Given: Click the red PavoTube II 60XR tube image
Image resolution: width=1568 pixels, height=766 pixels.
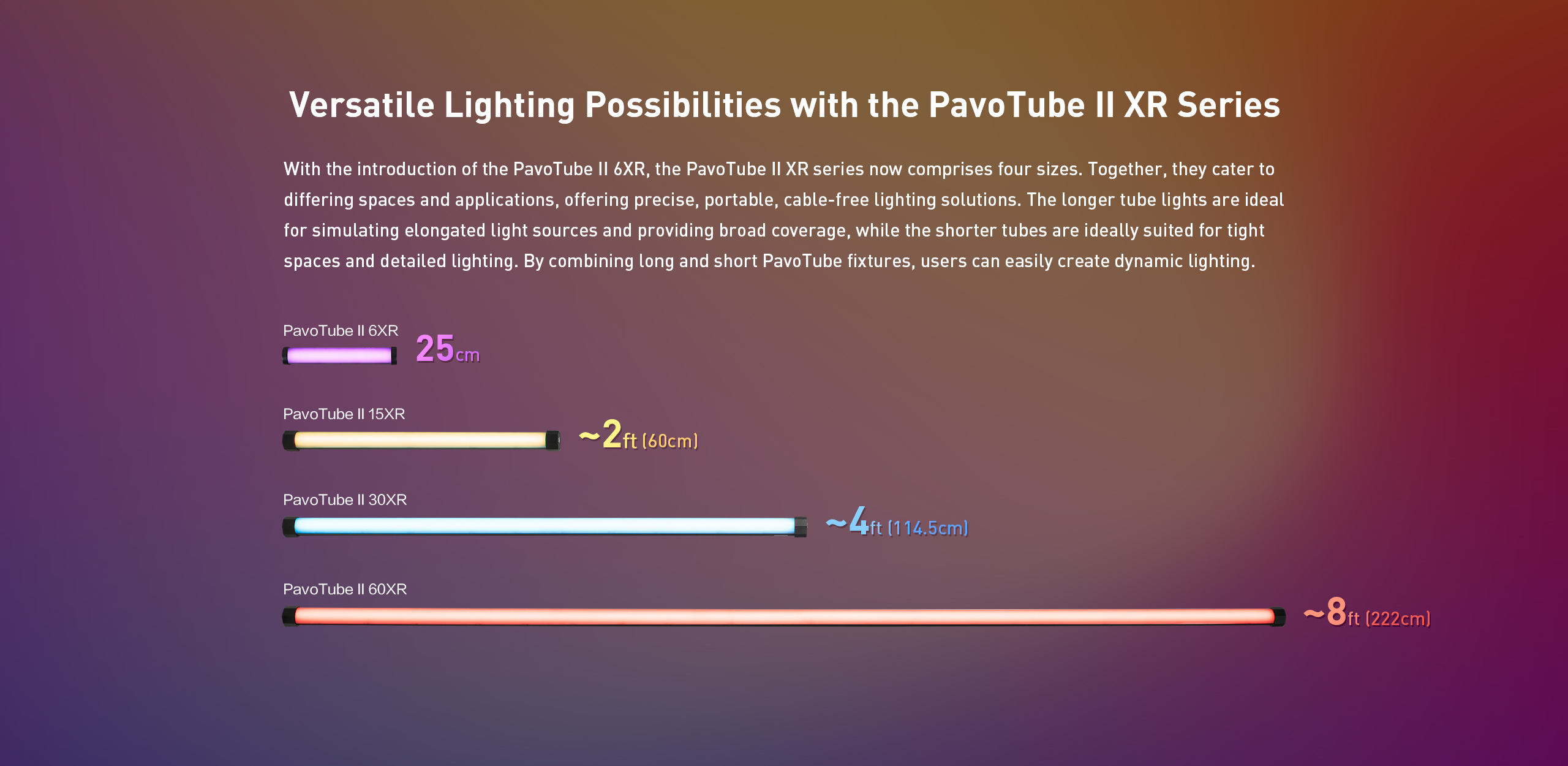Looking at the screenshot, I should click(783, 616).
